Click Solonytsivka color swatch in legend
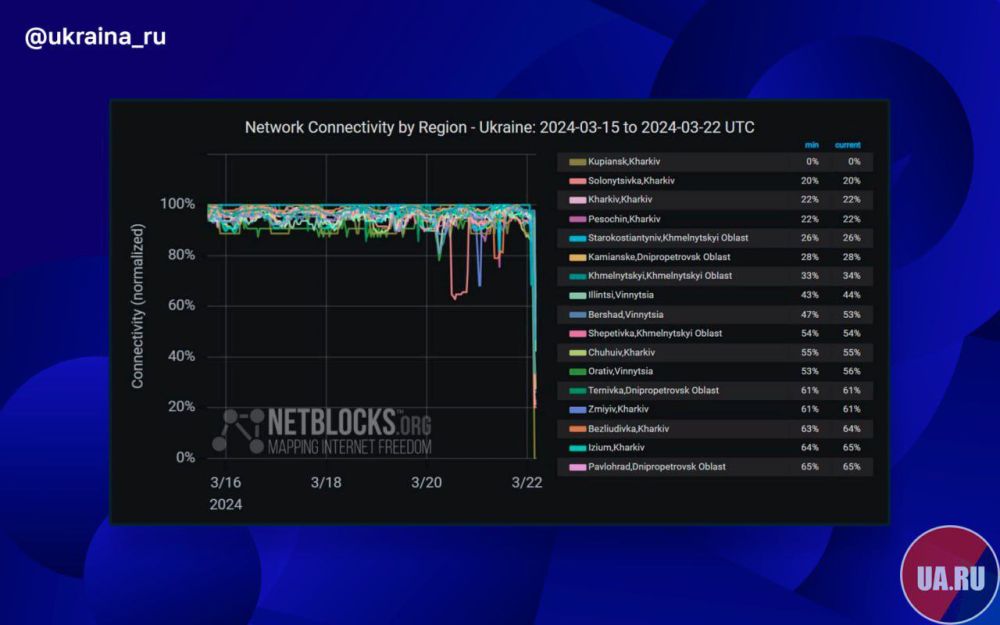Viewport: 1000px width, 625px height. (576, 181)
